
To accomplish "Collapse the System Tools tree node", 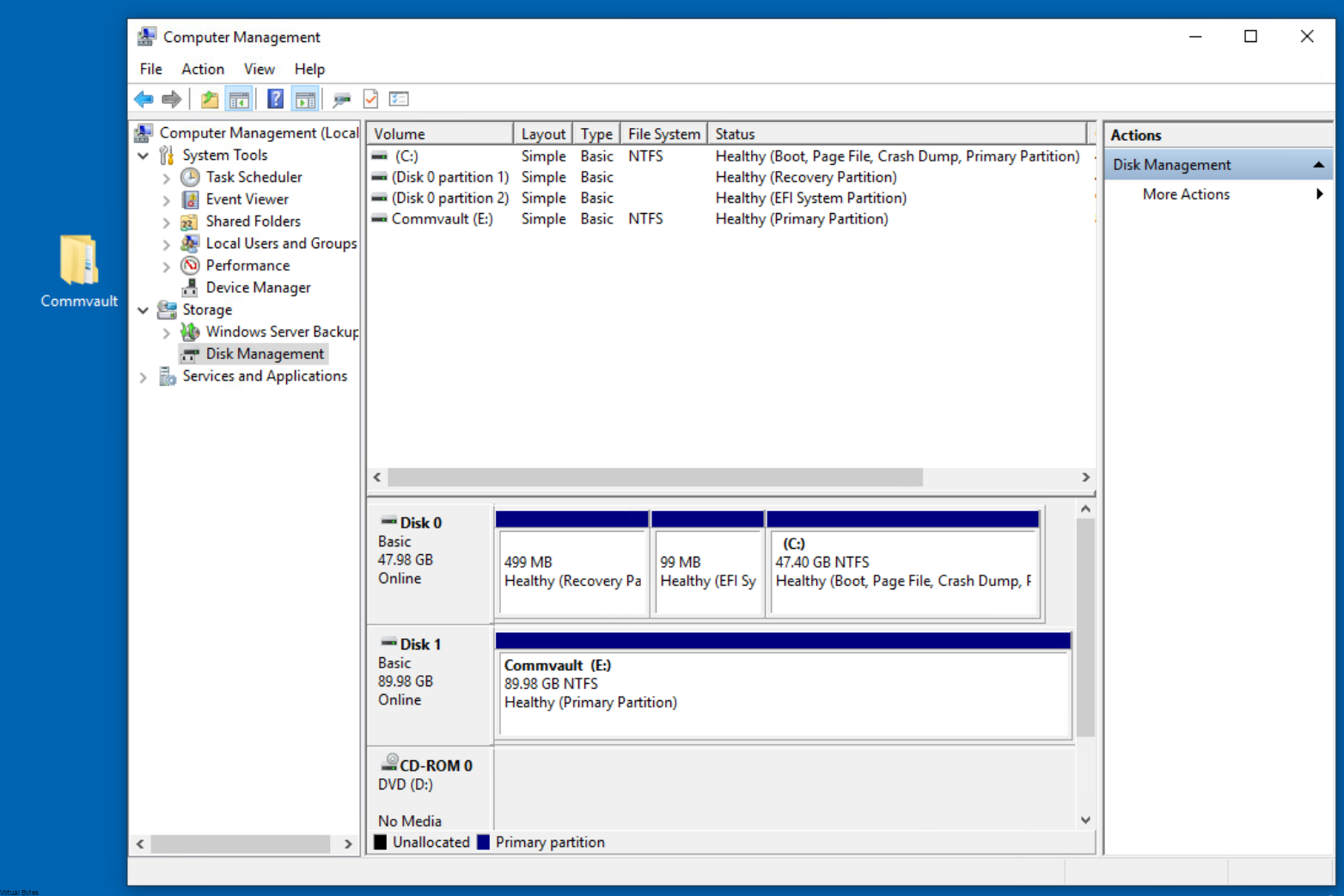I will pyautogui.click(x=143, y=155).
